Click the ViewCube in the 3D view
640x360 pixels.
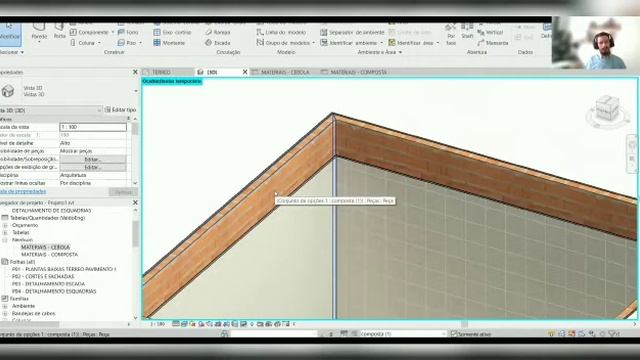click(607, 108)
